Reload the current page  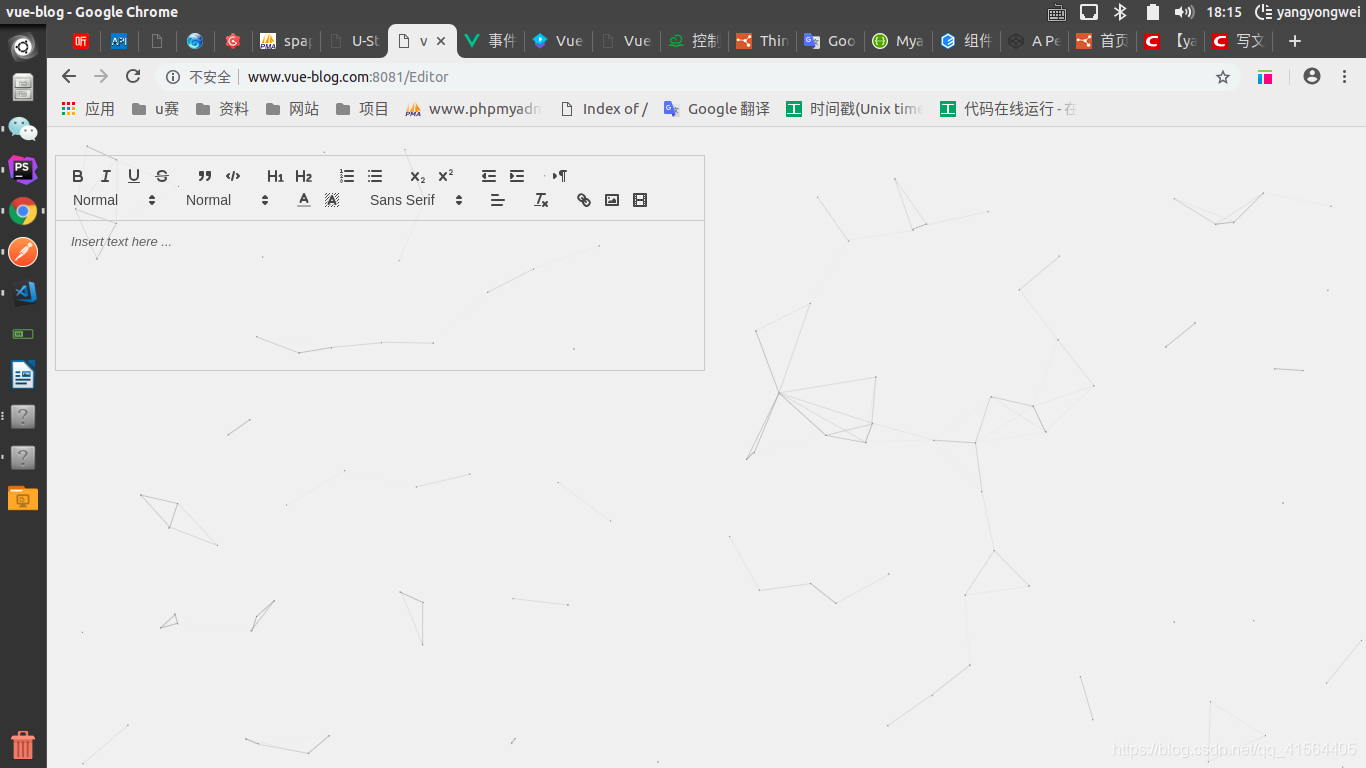pos(133,77)
